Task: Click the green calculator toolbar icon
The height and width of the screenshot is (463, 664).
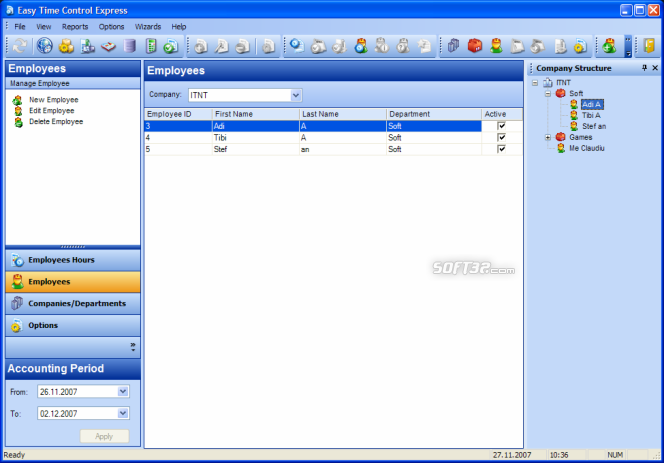Action: [151, 46]
